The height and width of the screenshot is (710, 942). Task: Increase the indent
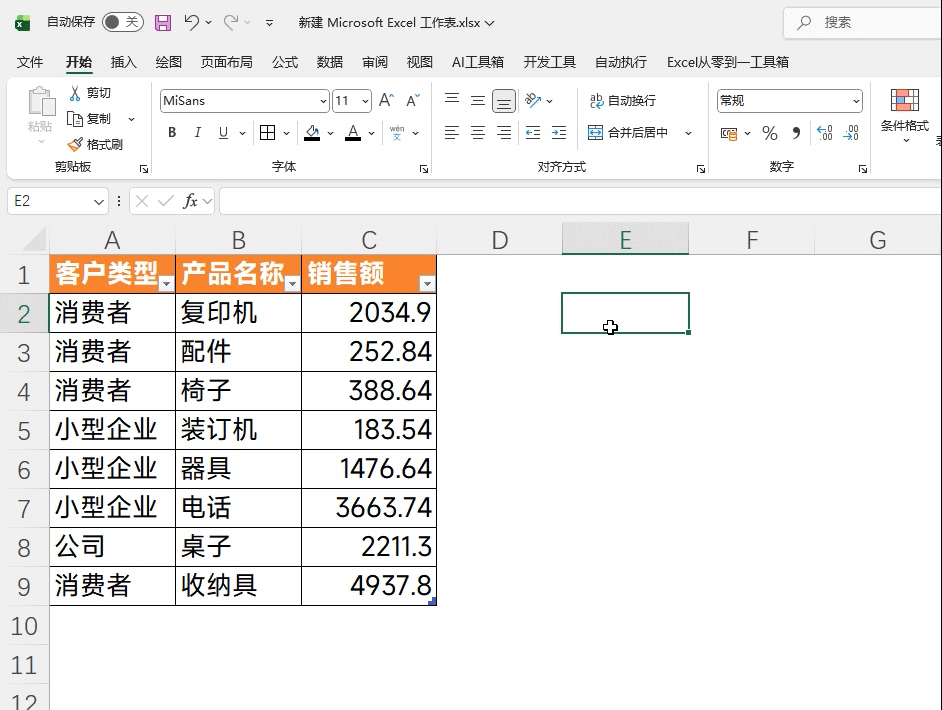click(x=559, y=133)
